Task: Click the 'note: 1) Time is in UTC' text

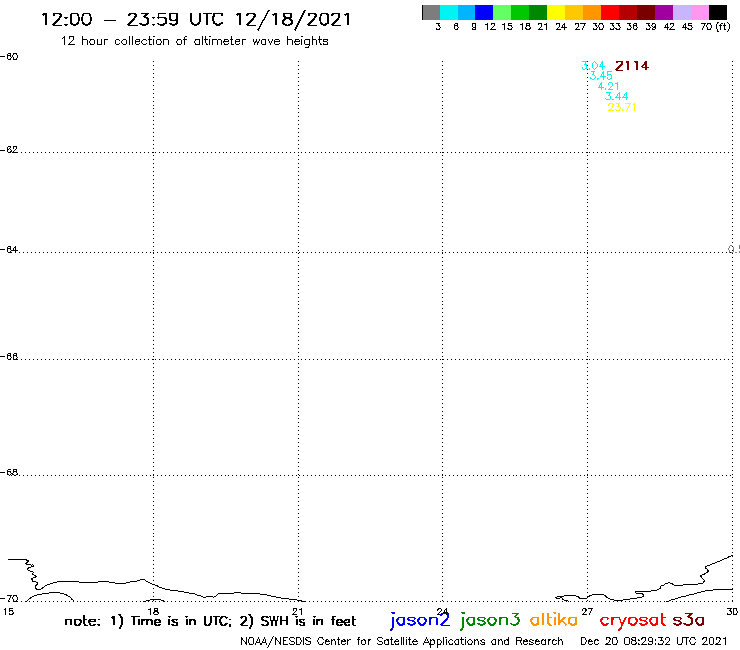Action: [148, 621]
